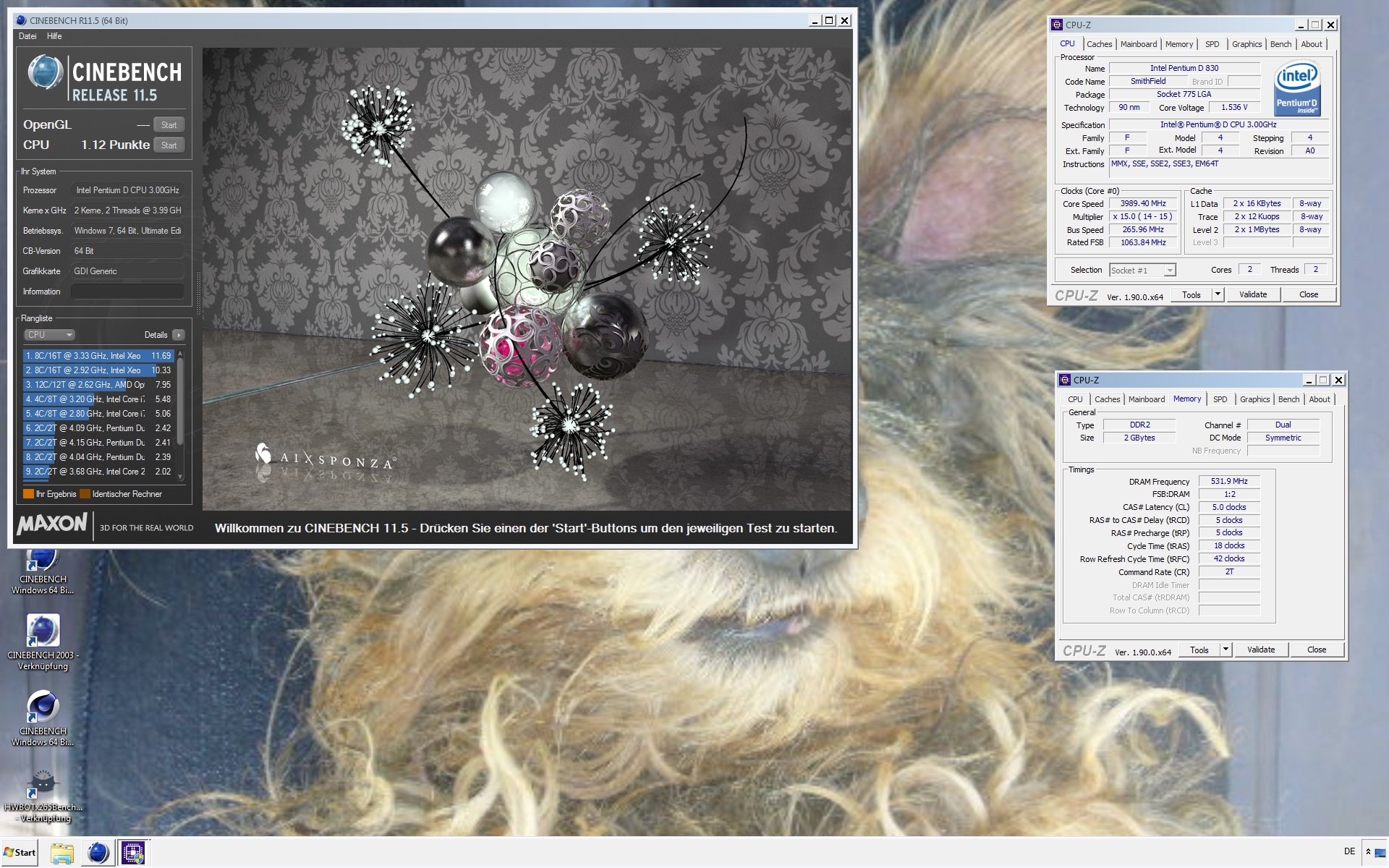The image size is (1389, 868).
Task: Open HWBOT x265 Bench desktop shortcut
Action: (43, 796)
